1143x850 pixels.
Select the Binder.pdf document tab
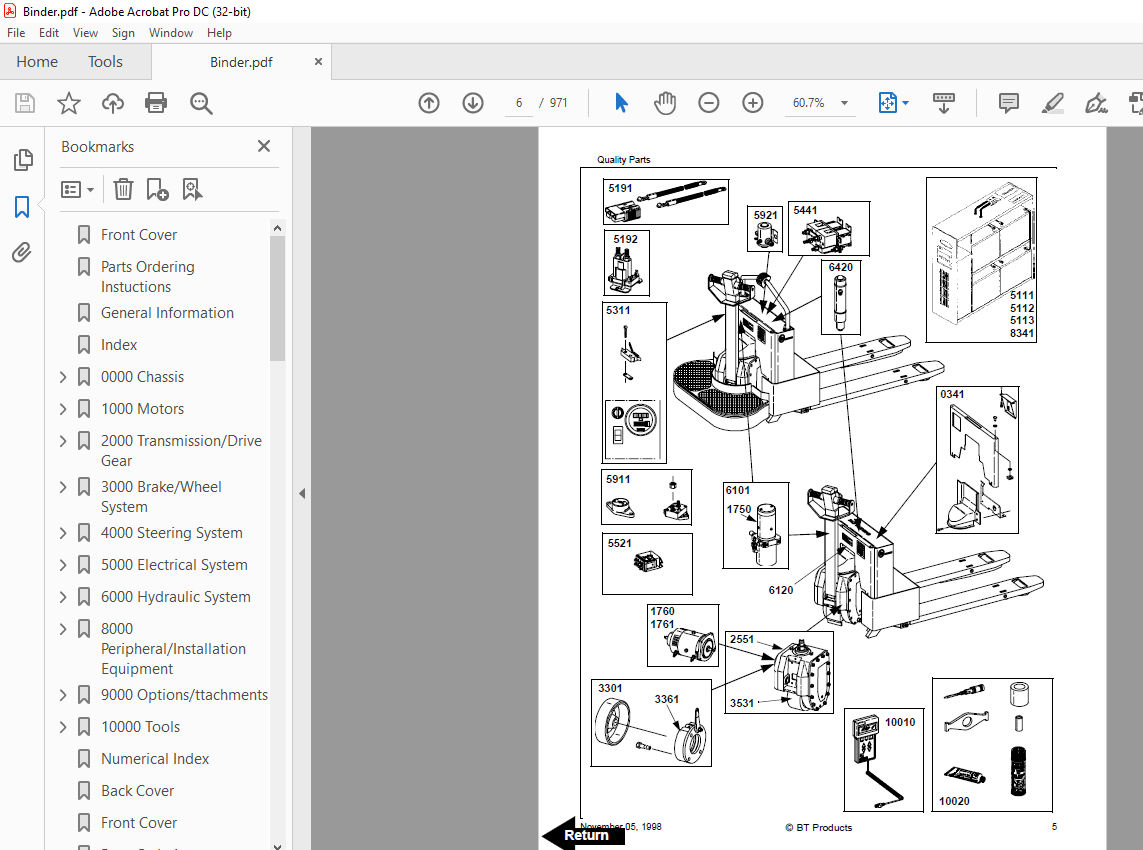241,62
